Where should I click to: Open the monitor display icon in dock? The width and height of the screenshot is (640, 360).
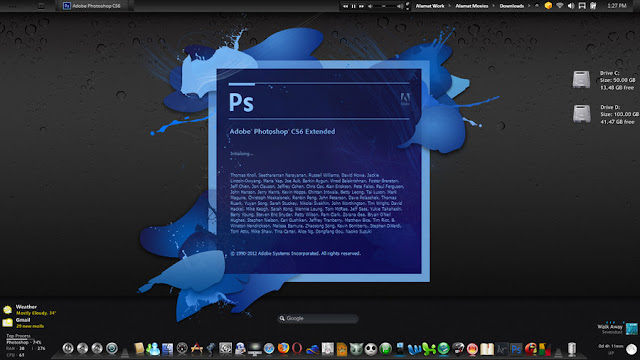pos(255,349)
